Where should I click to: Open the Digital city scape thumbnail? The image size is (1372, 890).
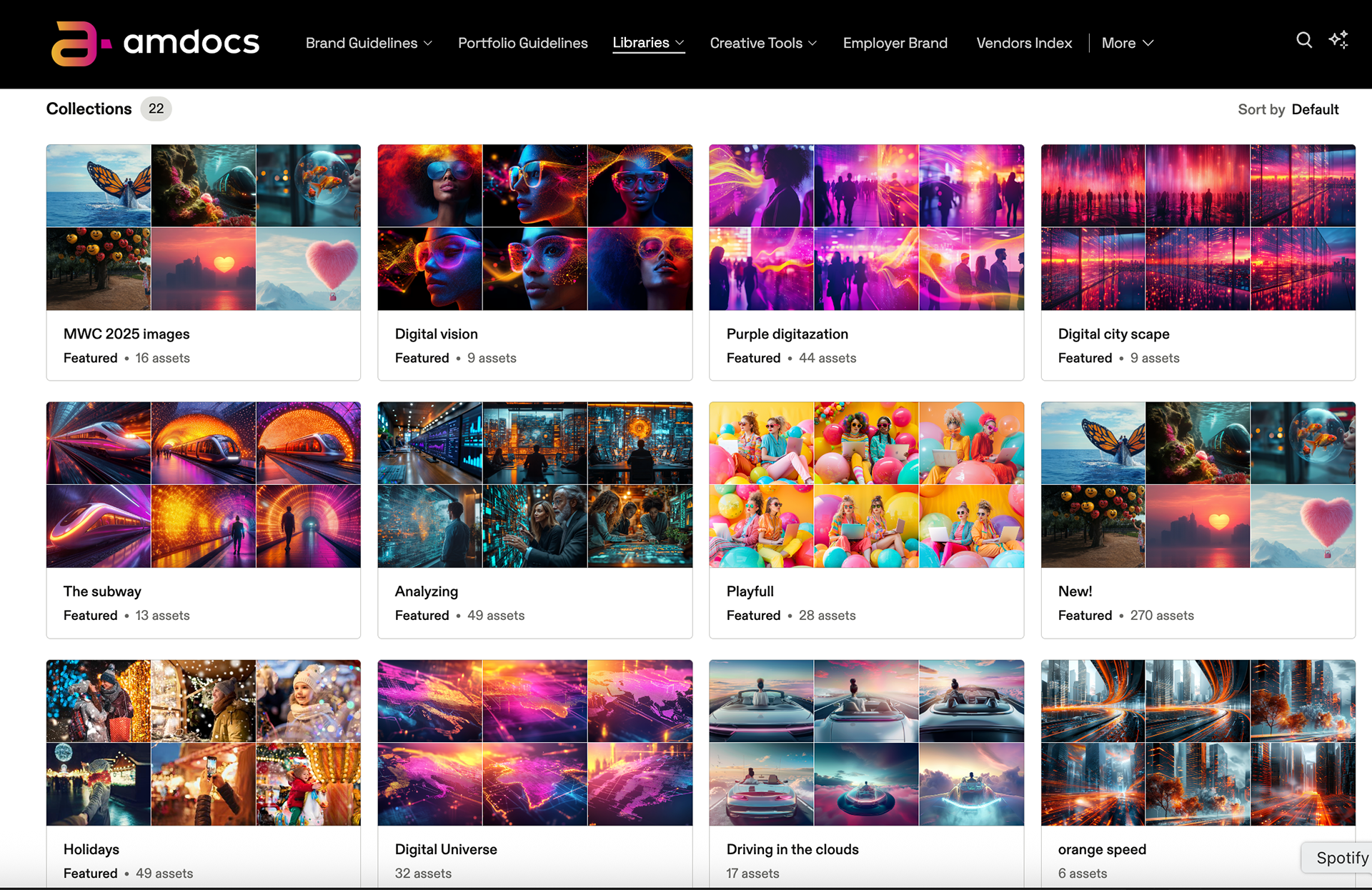[1198, 227]
